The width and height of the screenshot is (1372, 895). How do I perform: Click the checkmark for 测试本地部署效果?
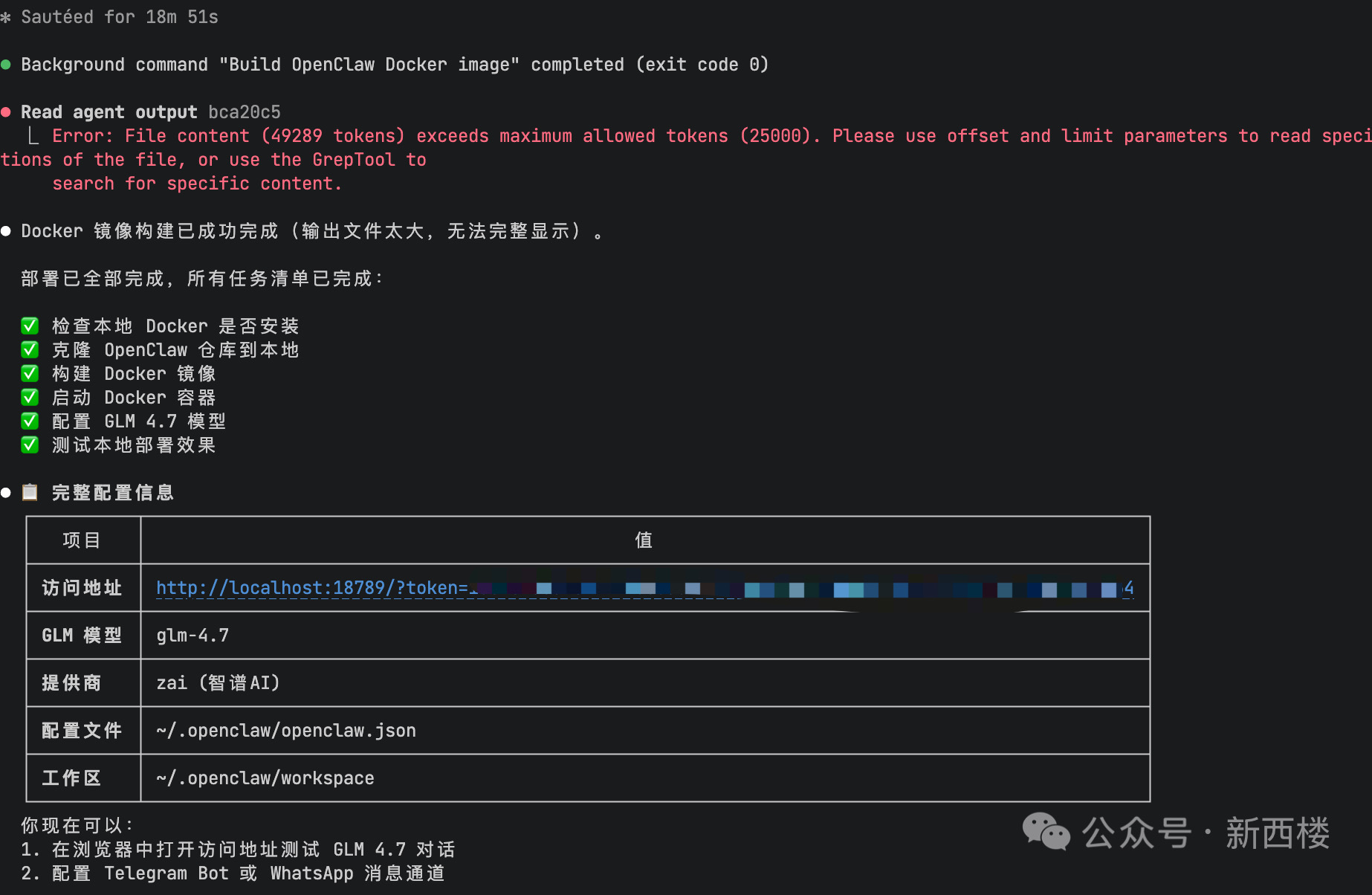[x=30, y=445]
